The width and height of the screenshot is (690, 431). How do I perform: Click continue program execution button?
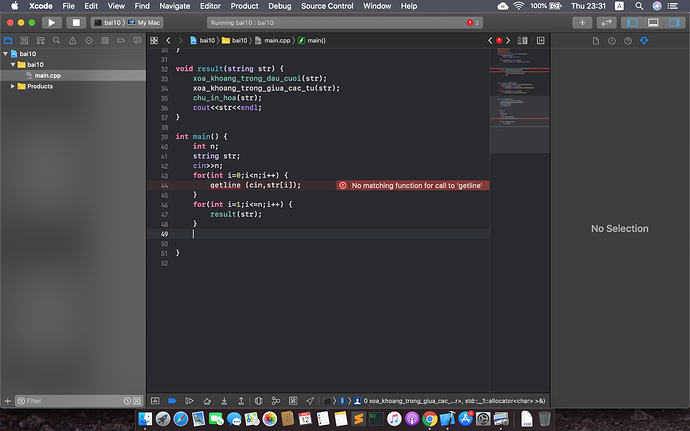[x=189, y=401]
